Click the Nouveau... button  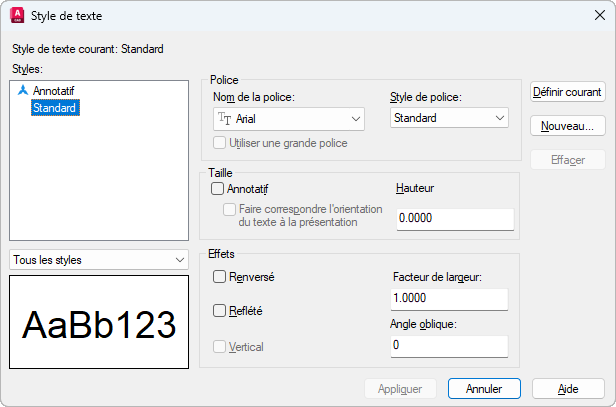coord(567,126)
